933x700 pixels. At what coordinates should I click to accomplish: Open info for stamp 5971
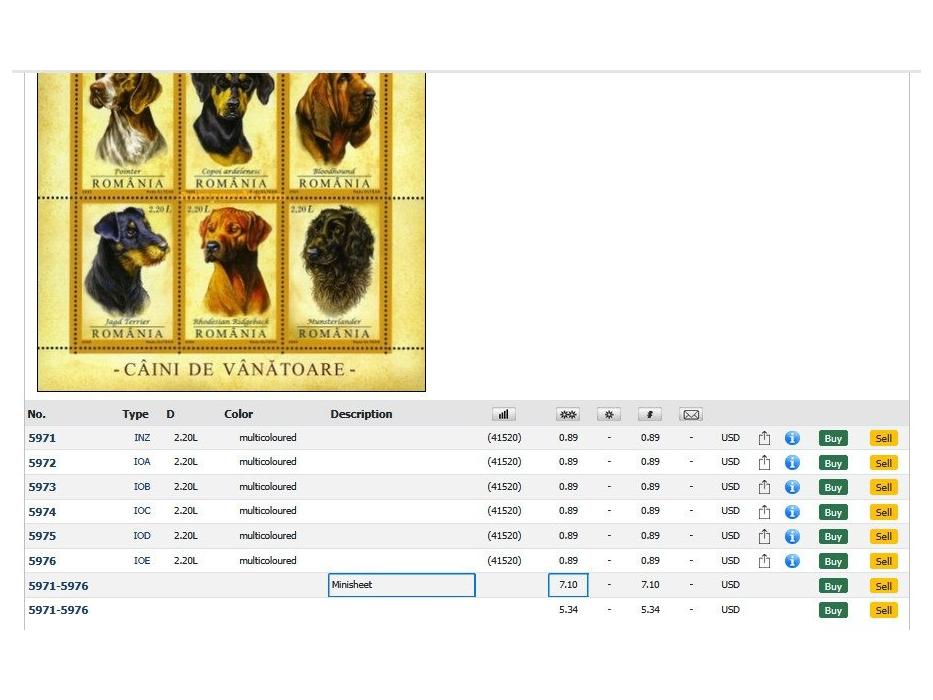coord(792,438)
